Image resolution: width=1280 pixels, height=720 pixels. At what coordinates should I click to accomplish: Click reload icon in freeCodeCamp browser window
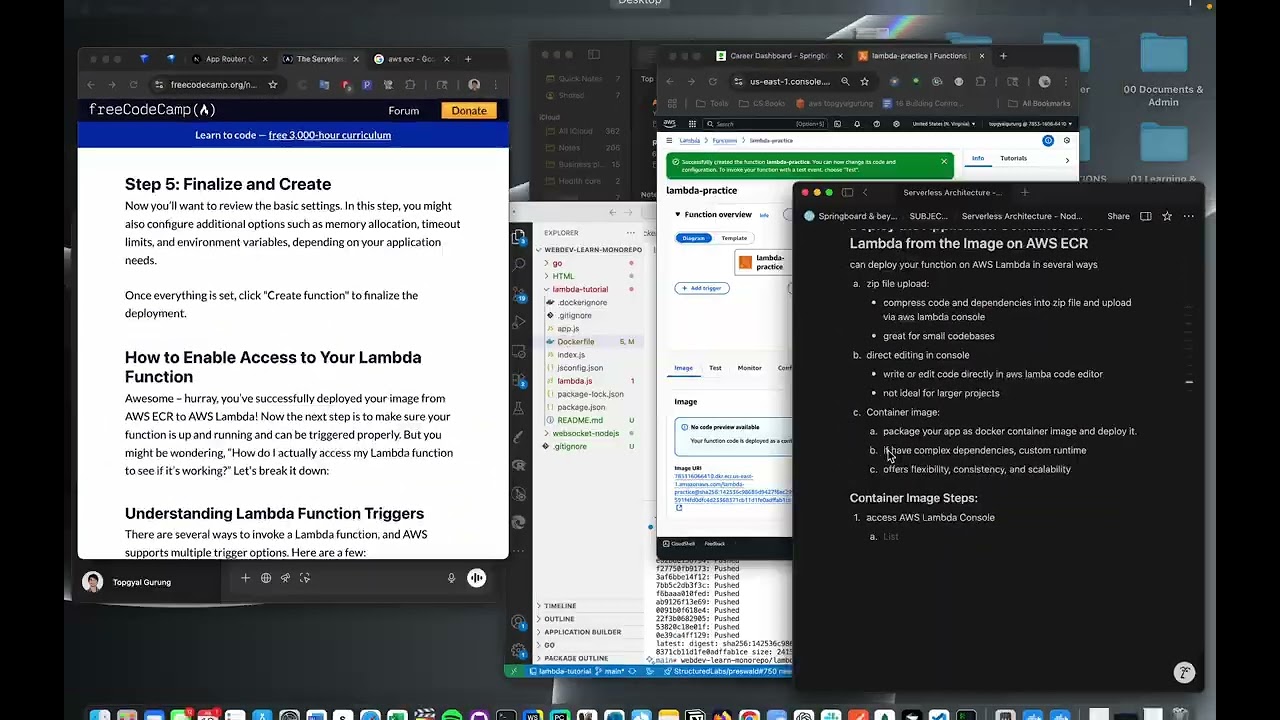pyautogui.click(x=135, y=85)
